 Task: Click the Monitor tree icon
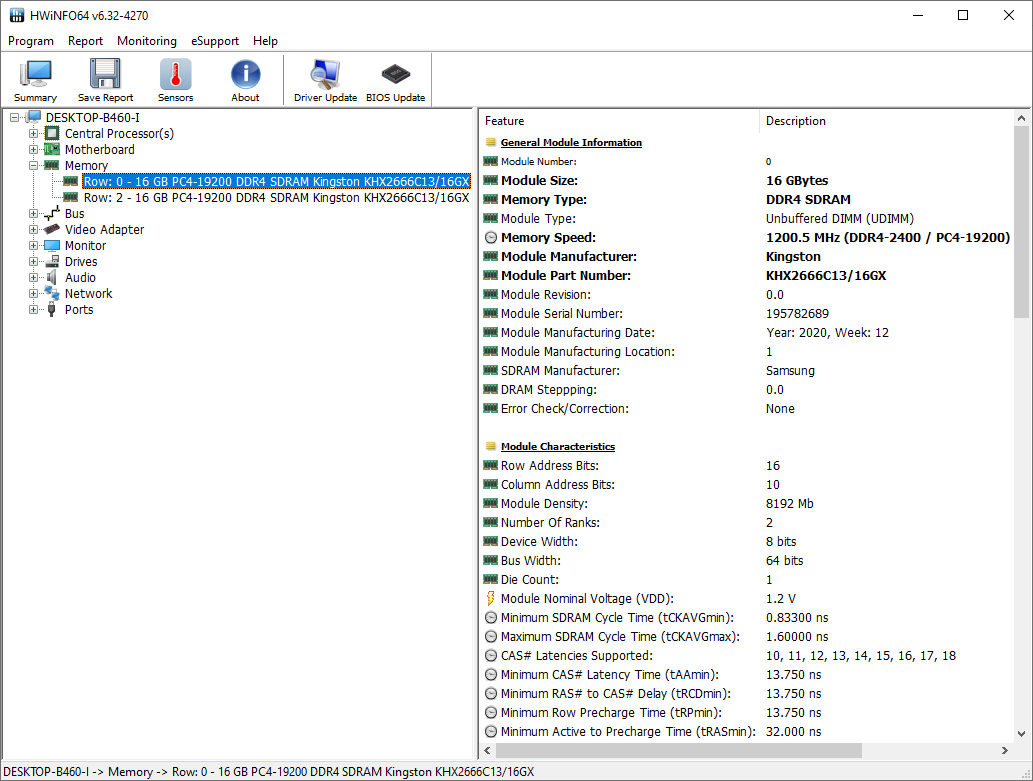pyautogui.click(x=52, y=245)
